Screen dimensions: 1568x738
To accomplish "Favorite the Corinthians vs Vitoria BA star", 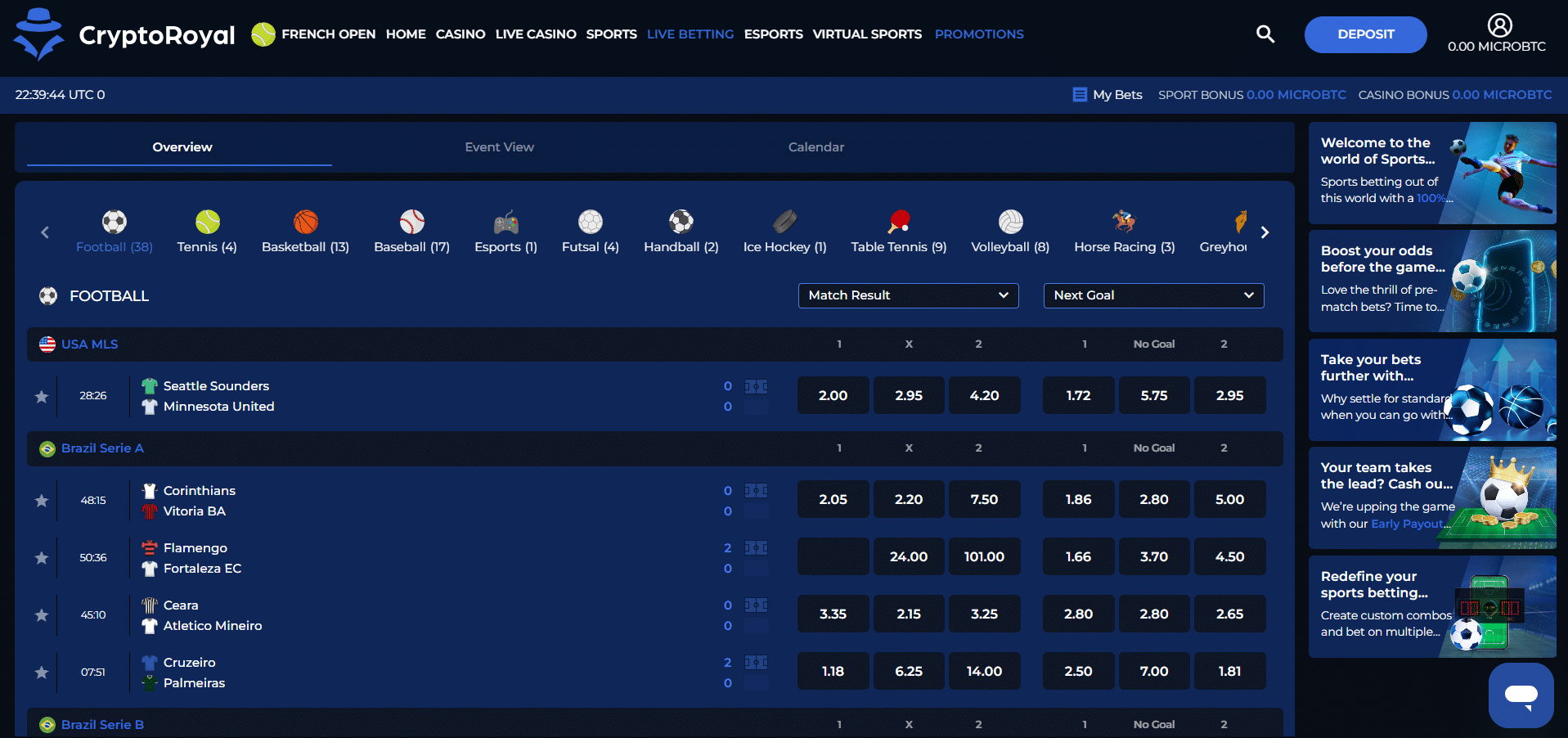I will [x=42, y=500].
